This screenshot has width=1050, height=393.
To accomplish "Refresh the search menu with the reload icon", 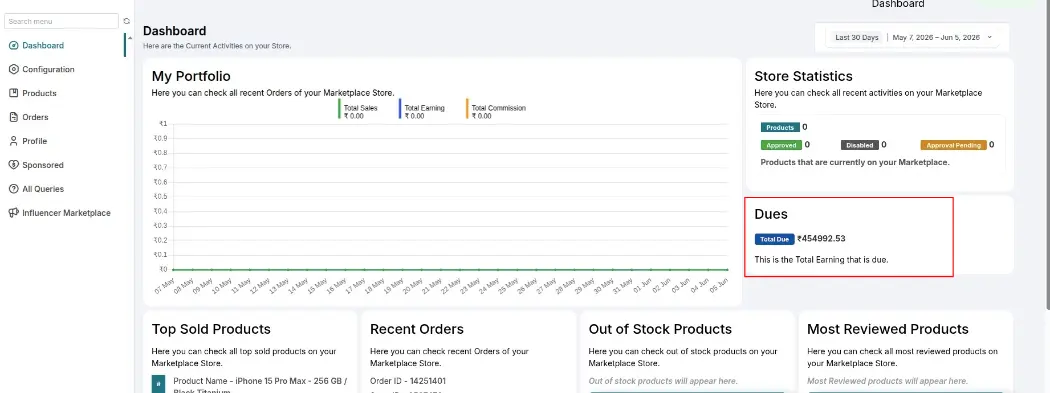I will pyautogui.click(x=127, y=21).
